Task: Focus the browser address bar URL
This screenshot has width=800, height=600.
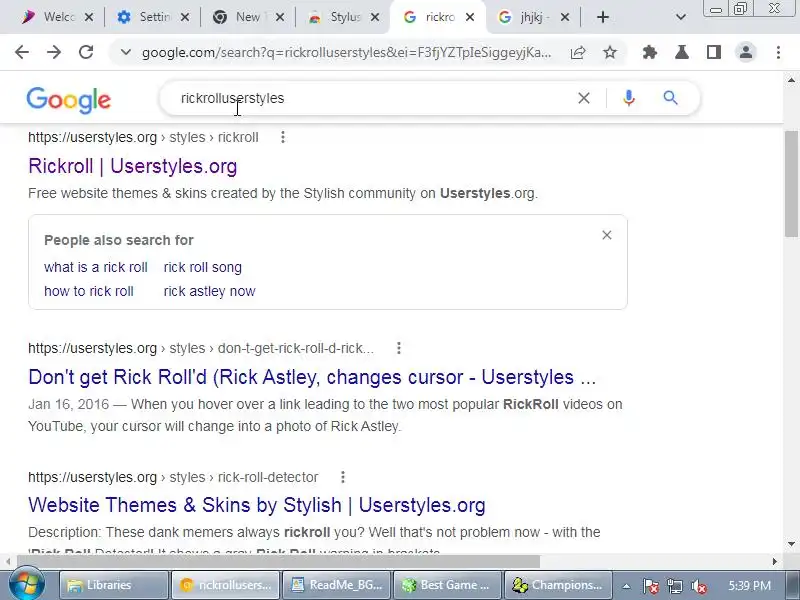Action: point(346,53)
